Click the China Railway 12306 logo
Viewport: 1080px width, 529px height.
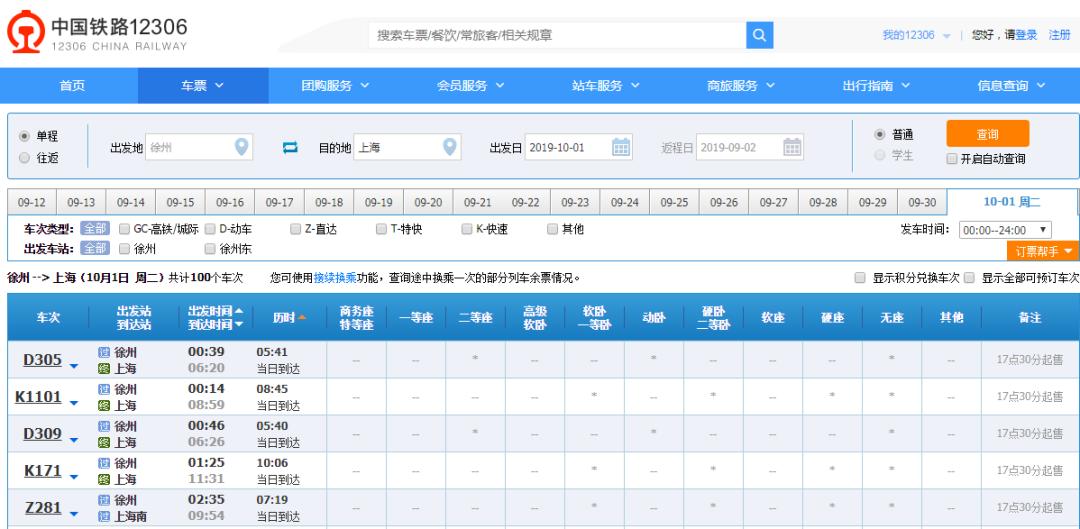pyautogui.click(x=97, y=31)
